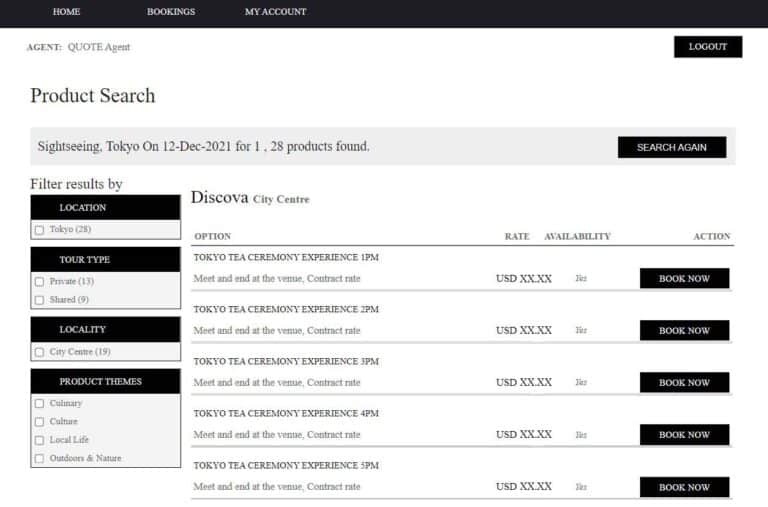Select the text 'TOKYO TEA CEREMONY EXPERIENCE 4PM'
768x507 pixels.
point(286,413)
